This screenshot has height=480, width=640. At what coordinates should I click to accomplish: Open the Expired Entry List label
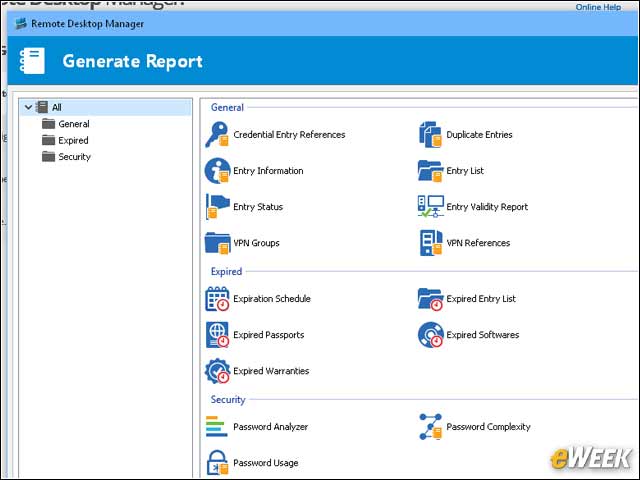click(481, 299)
